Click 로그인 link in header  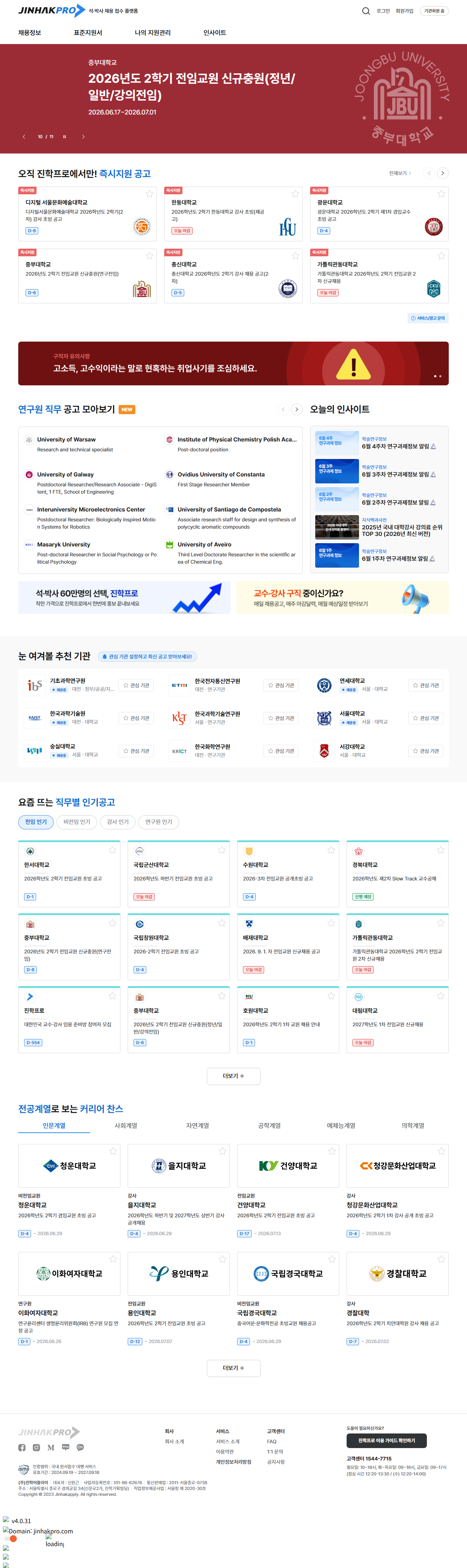tap(383, 11)
